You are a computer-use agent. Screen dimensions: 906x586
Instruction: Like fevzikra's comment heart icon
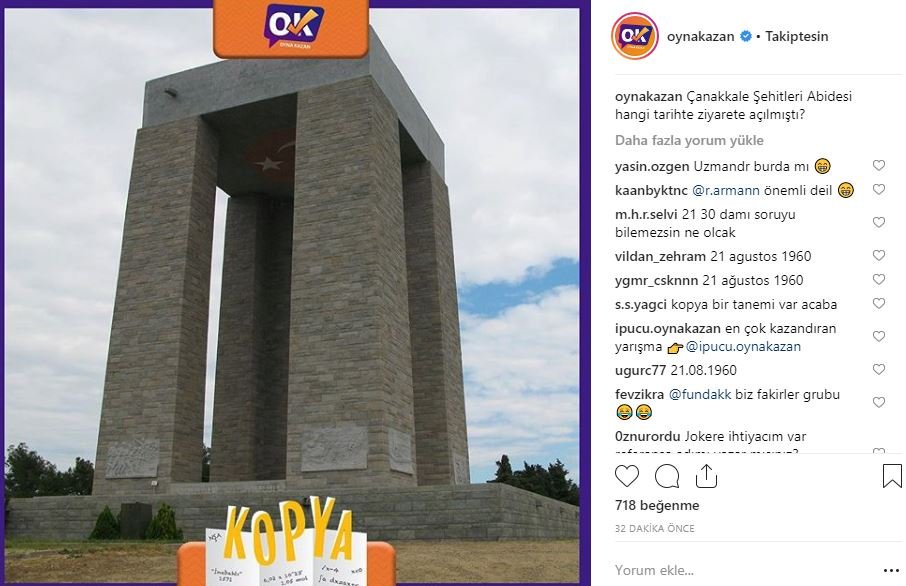tap(879, 402)
